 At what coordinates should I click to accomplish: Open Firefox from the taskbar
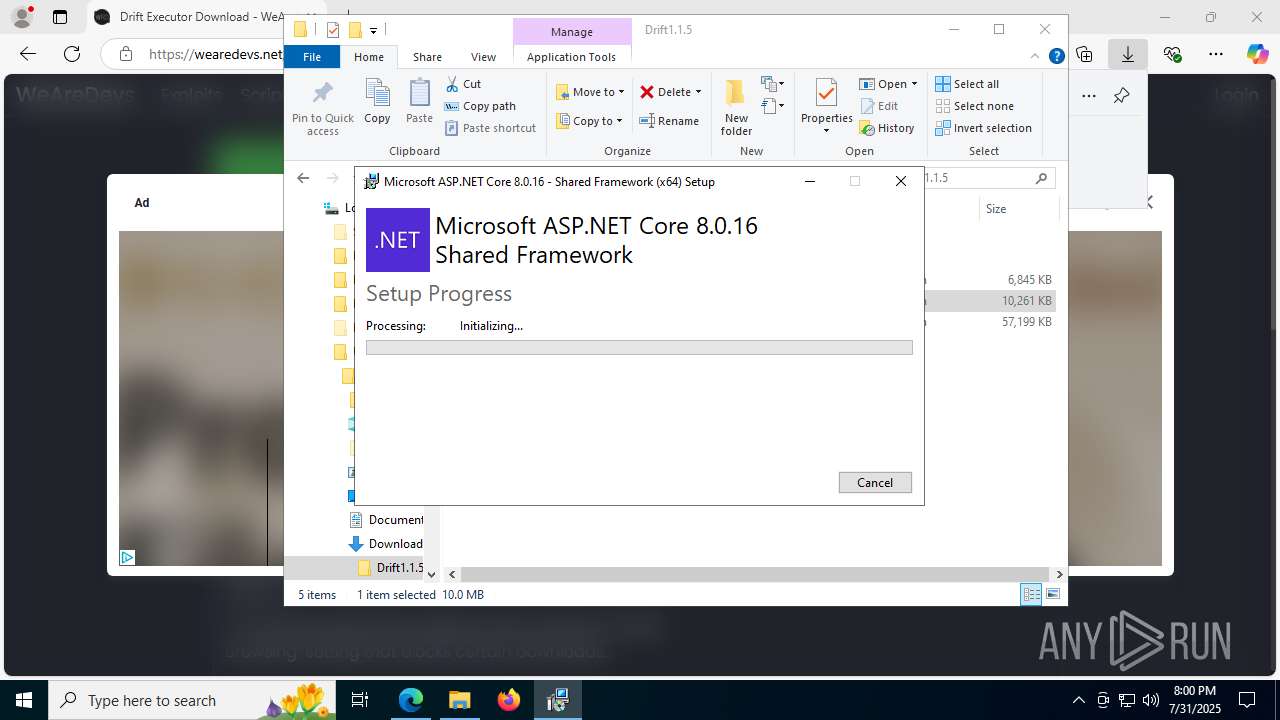tap(508, 700)
